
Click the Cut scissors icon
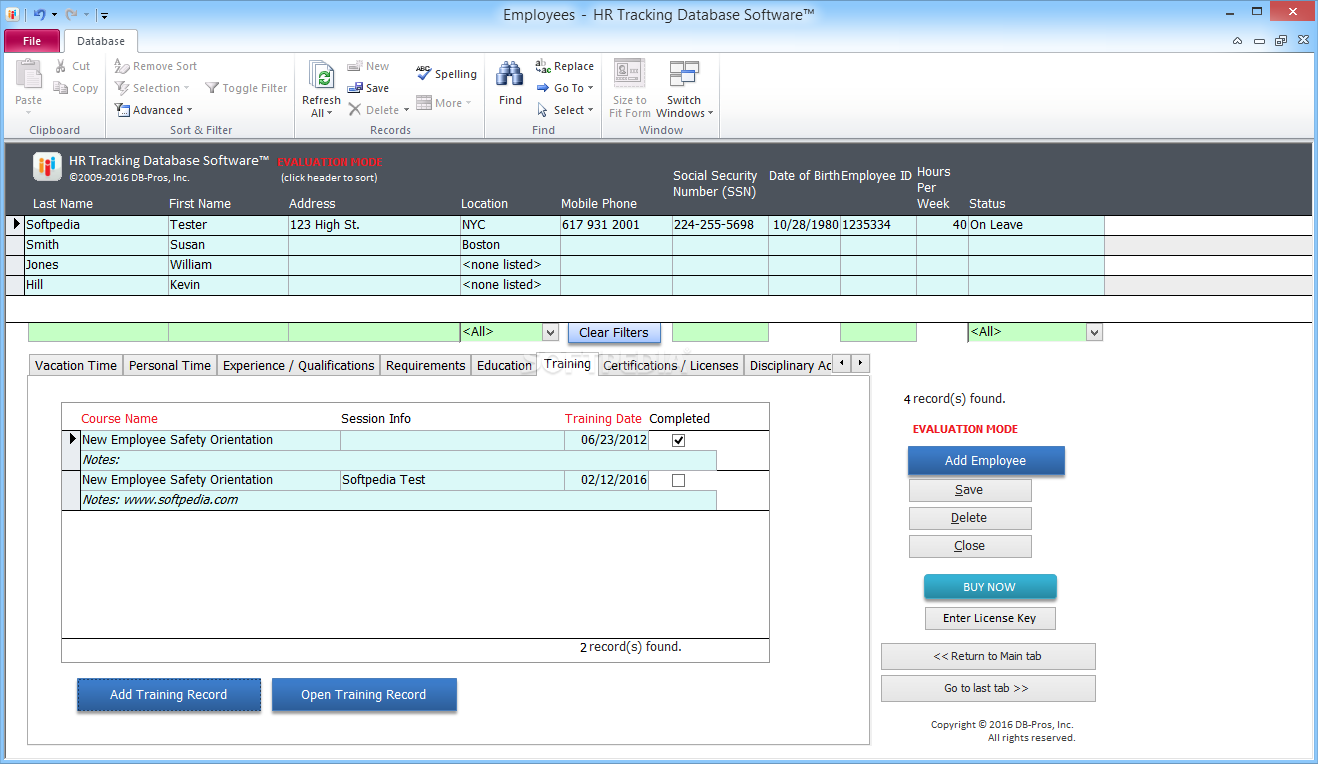[x=60, y=66]
